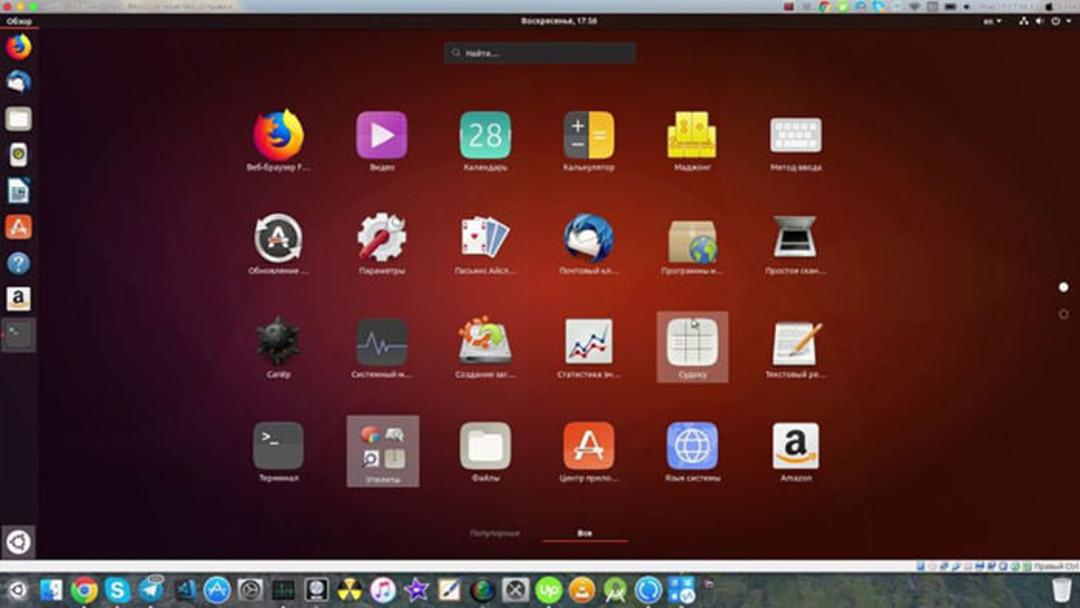Click the app search field
1080x608 pixels.
coord(539,53)
